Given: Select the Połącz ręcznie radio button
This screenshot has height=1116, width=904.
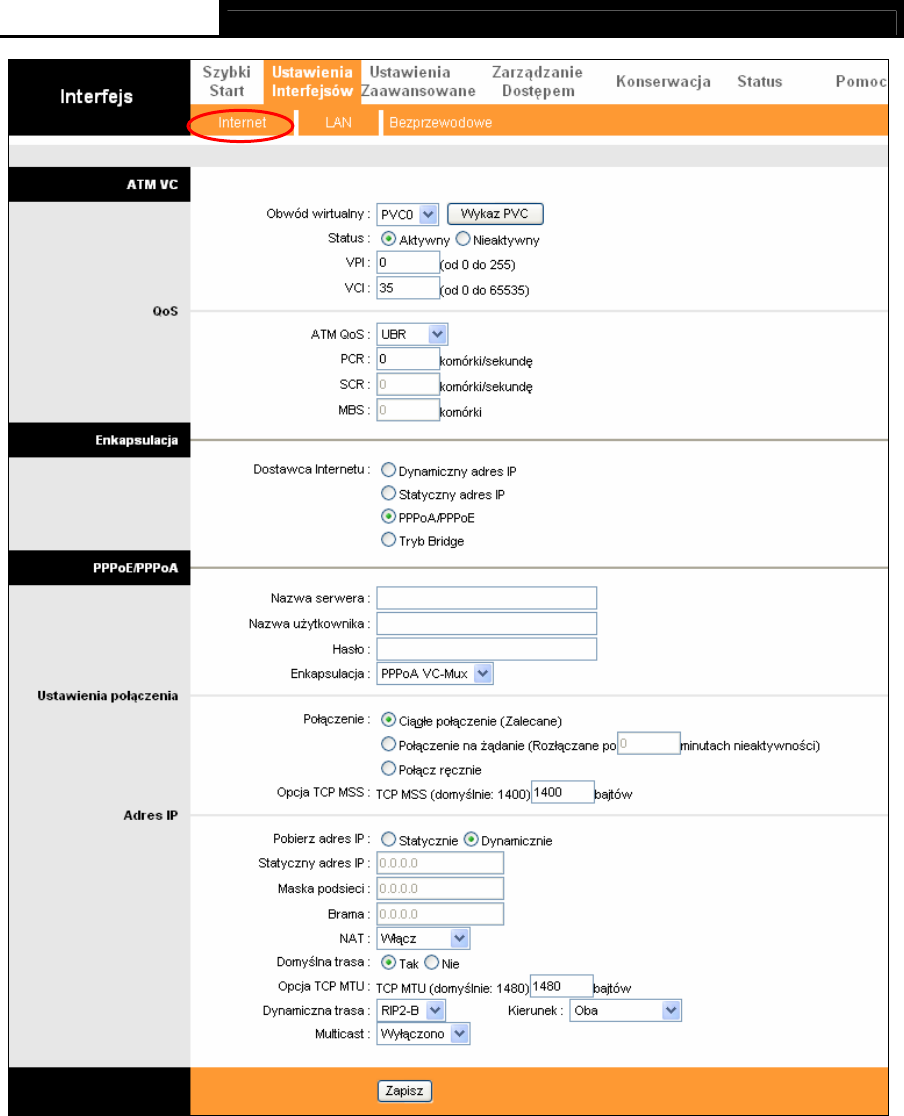Looking at the screenshot, I should (x=388, y=768).
